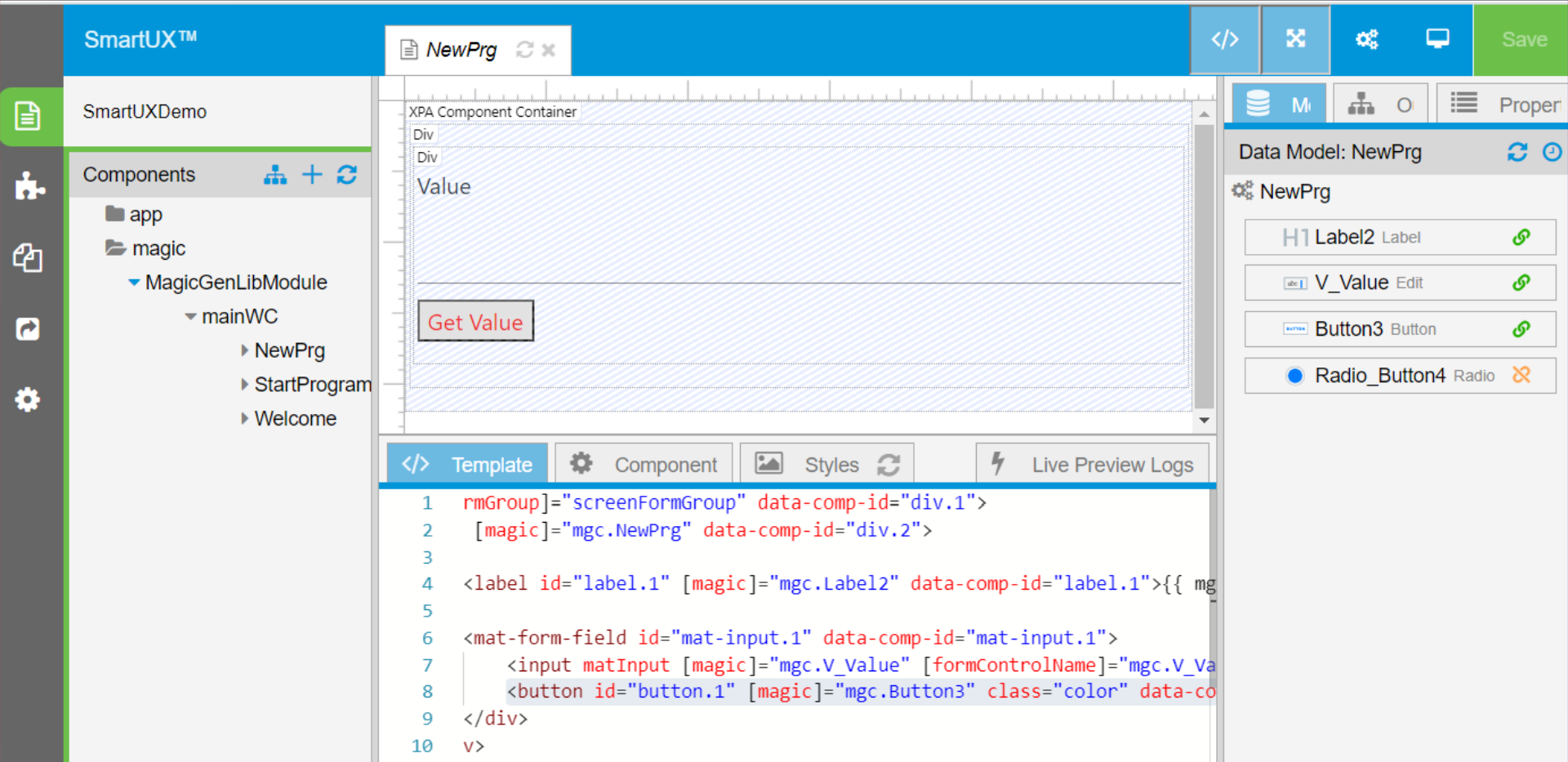Click the monitor preview icon
This screenshot has height=762, width=1568.
coord(1437,39)
